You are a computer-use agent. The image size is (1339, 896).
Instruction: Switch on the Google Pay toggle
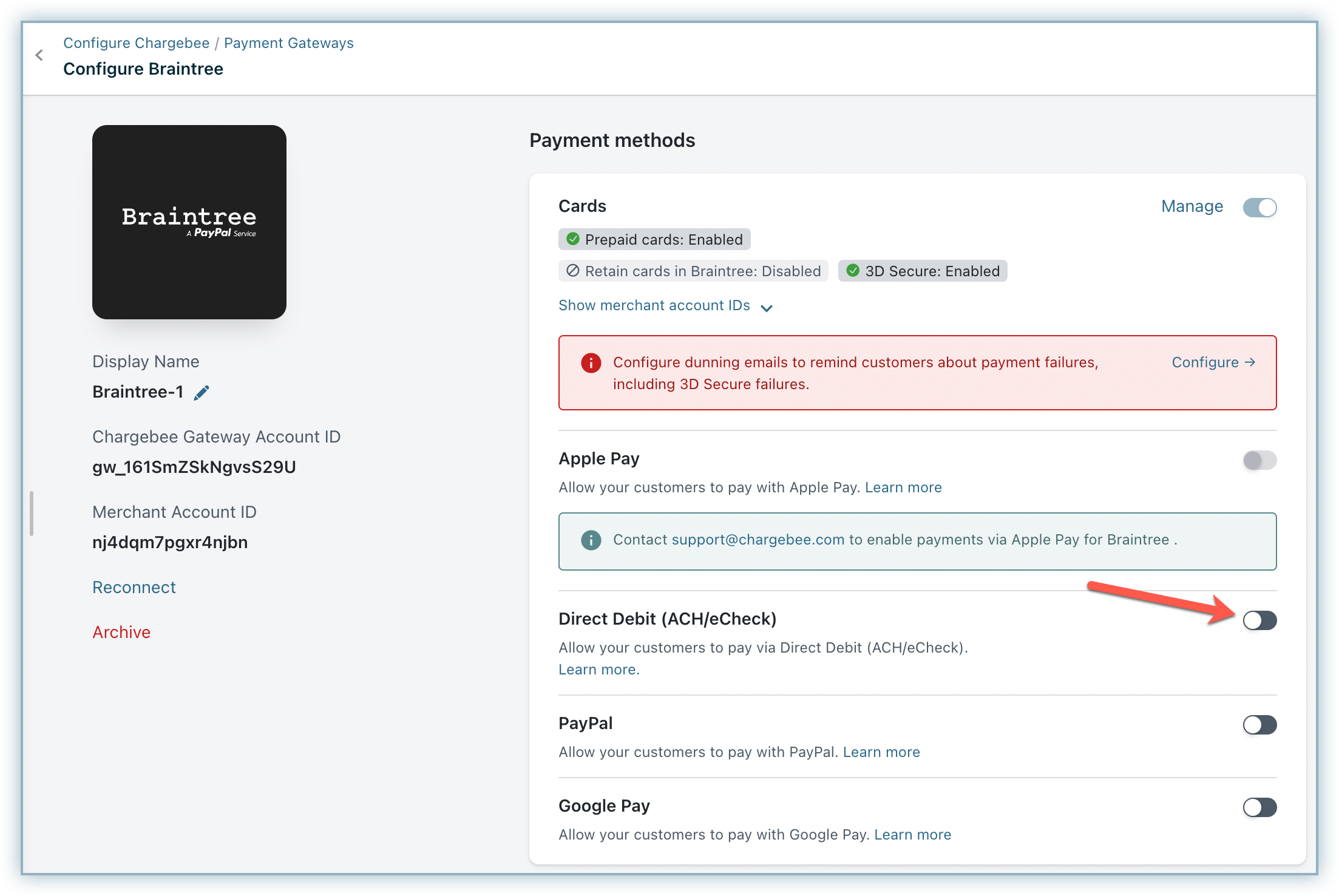[x=1259, y=807]
